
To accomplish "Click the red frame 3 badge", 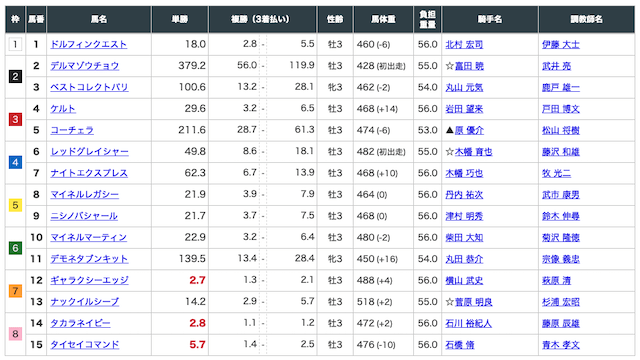I will (15, 119).
